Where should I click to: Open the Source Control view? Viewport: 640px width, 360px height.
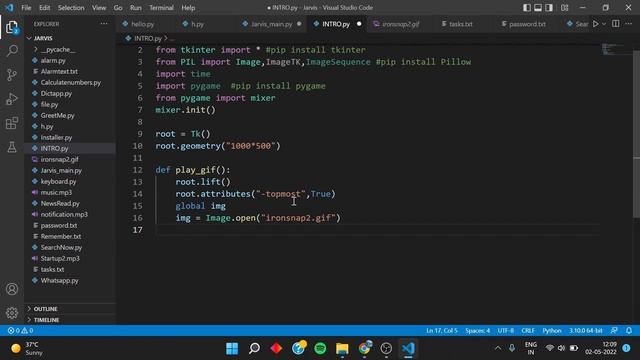(12, 75)
